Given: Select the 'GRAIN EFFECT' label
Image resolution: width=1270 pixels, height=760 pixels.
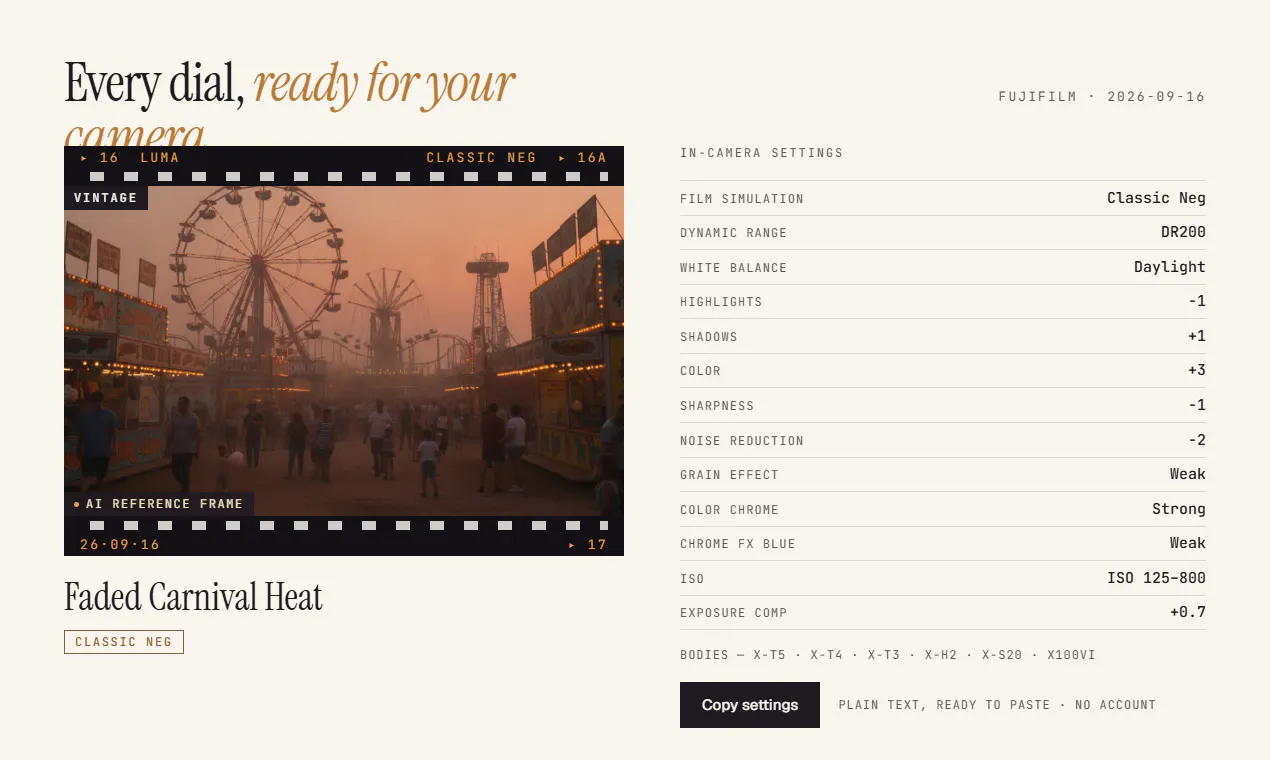Looking at the screenshot, I should [729, 475].
